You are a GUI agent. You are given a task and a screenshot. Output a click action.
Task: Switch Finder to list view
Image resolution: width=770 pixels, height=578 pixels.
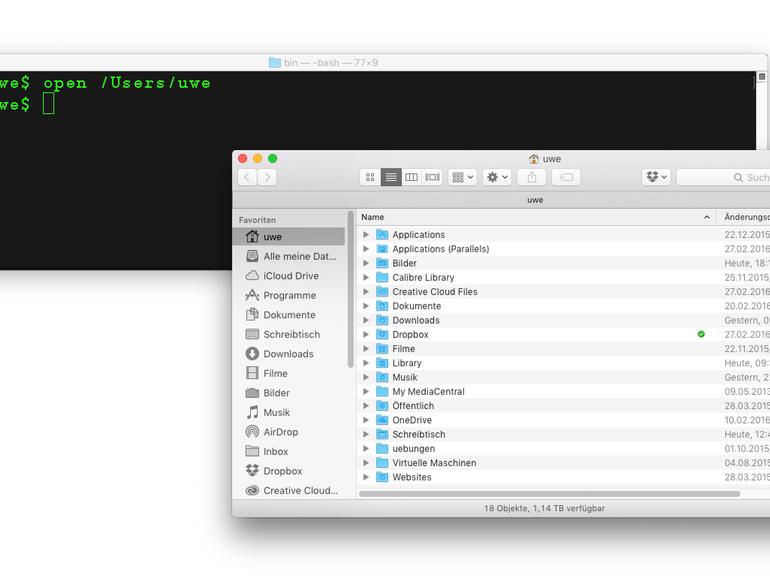click(391, 177)
